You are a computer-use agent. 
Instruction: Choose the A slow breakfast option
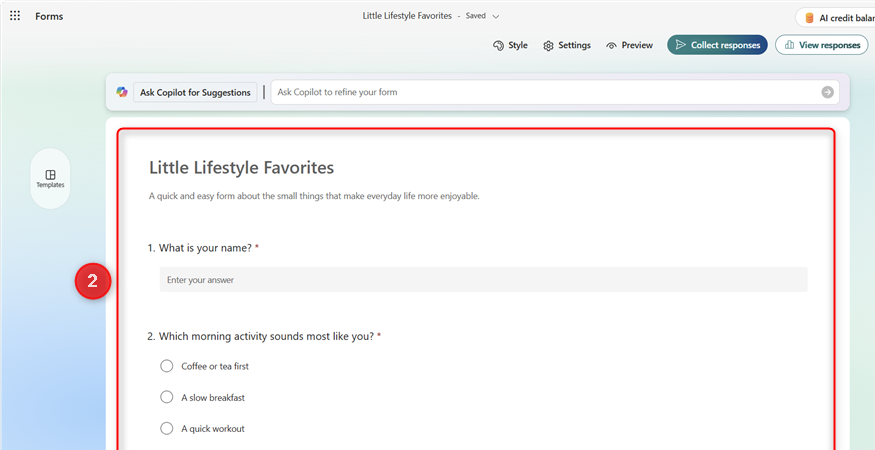tap(203, 398)
